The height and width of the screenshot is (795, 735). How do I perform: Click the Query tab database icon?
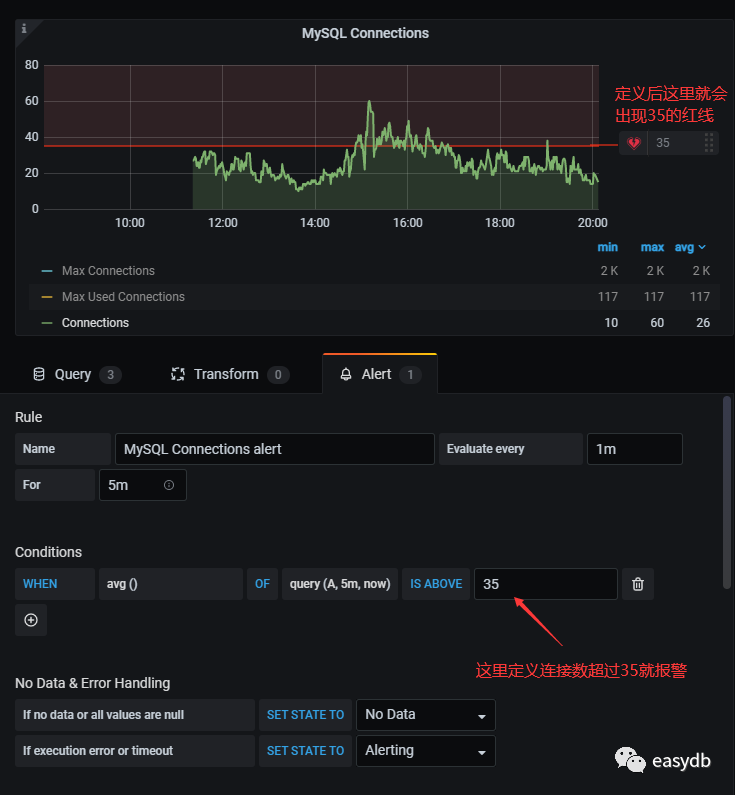[x=39, y=374]
